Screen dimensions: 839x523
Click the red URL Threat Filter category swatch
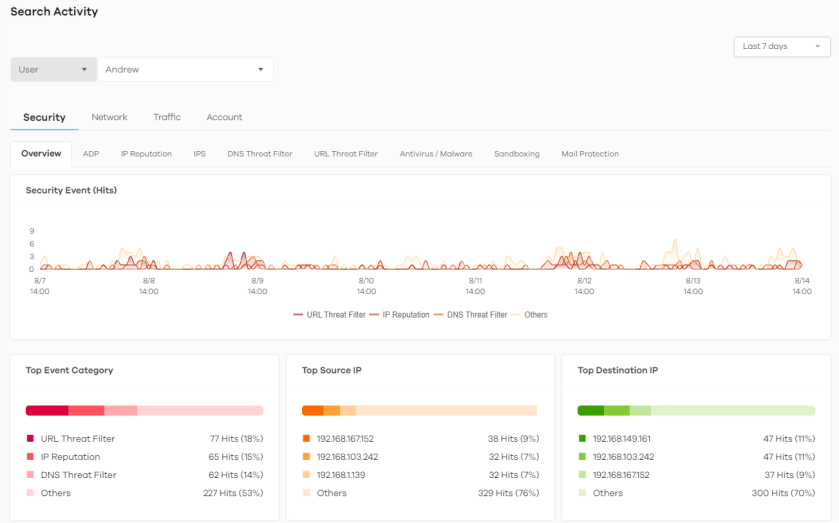point(30,439)
